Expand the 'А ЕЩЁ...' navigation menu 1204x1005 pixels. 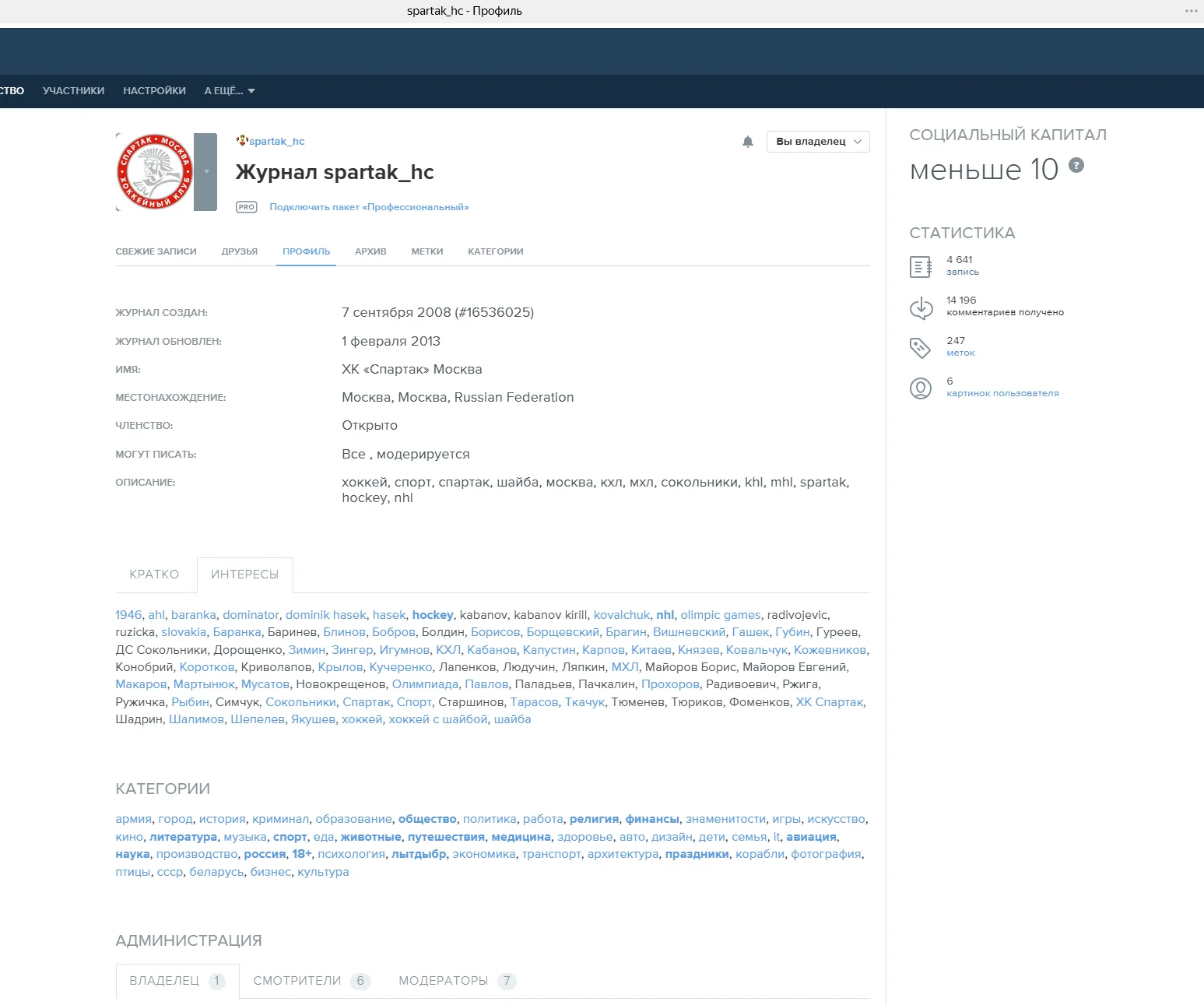(230, 91)
